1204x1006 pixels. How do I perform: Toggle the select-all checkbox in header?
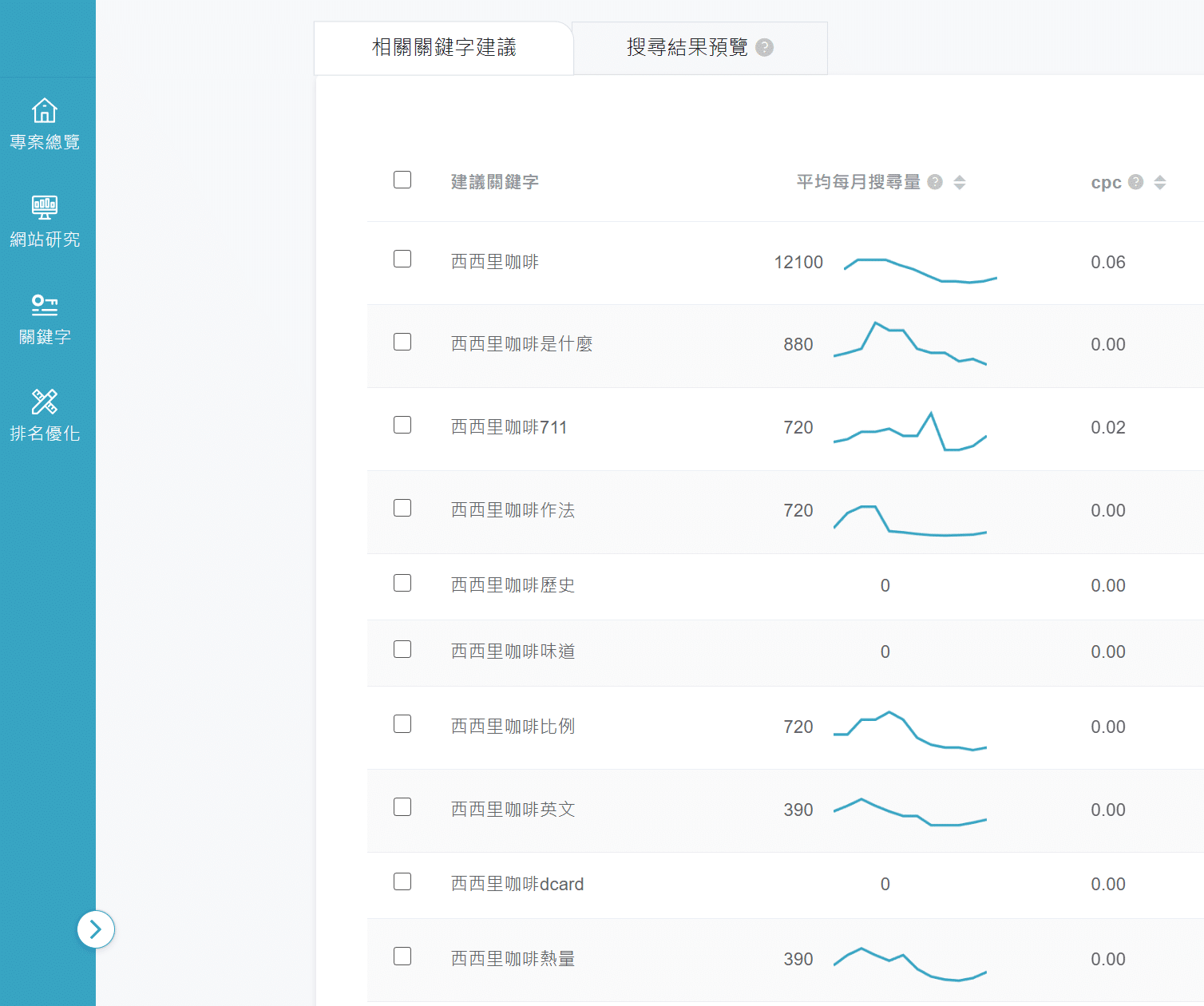point(402,180)
